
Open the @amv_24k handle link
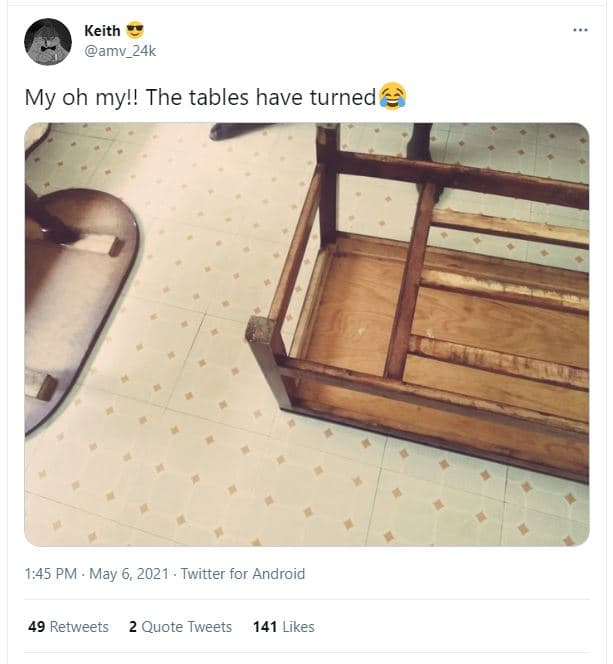click(x=120, y=51)
